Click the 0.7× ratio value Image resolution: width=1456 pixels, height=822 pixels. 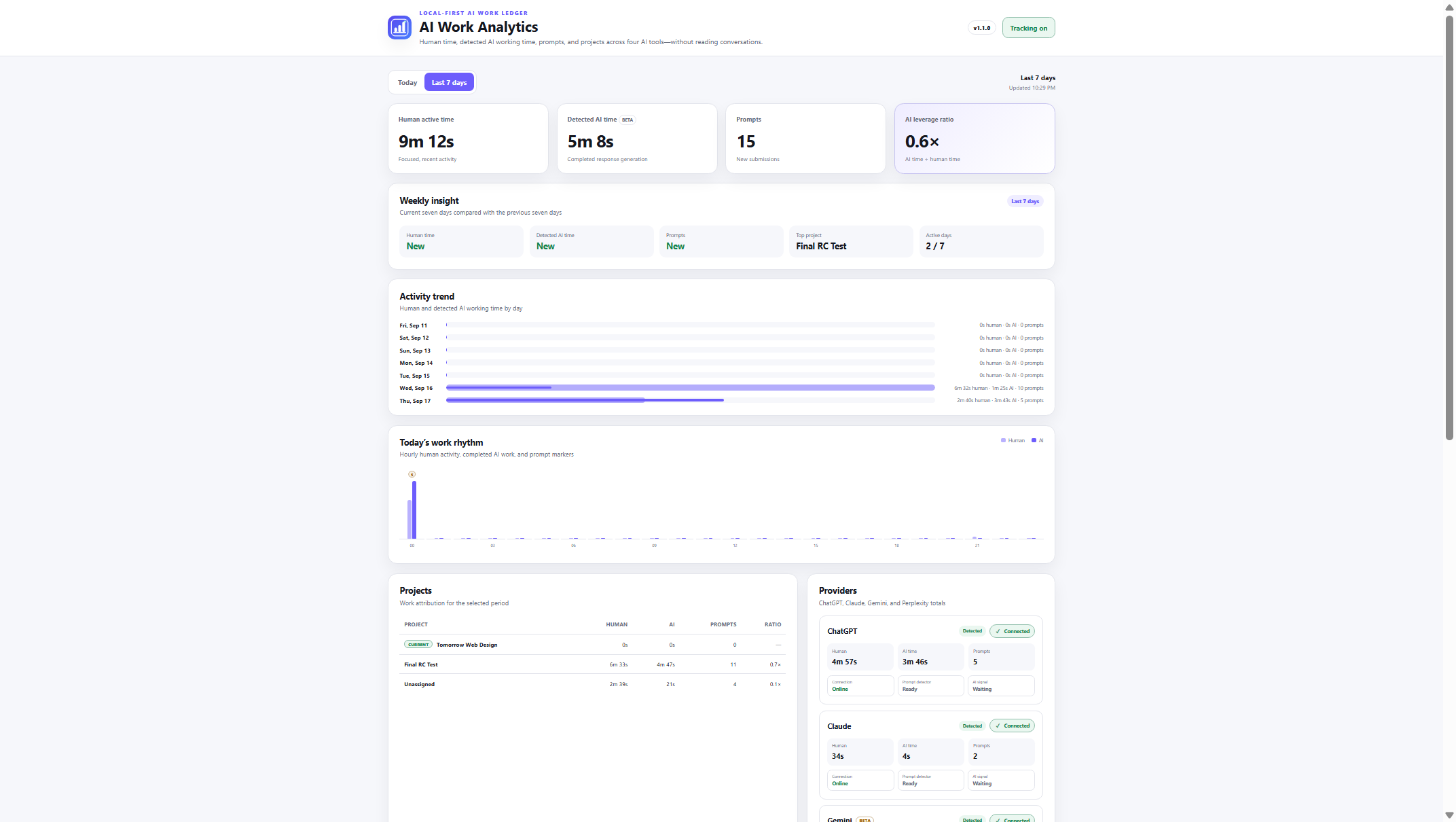(x=775, y=664)
